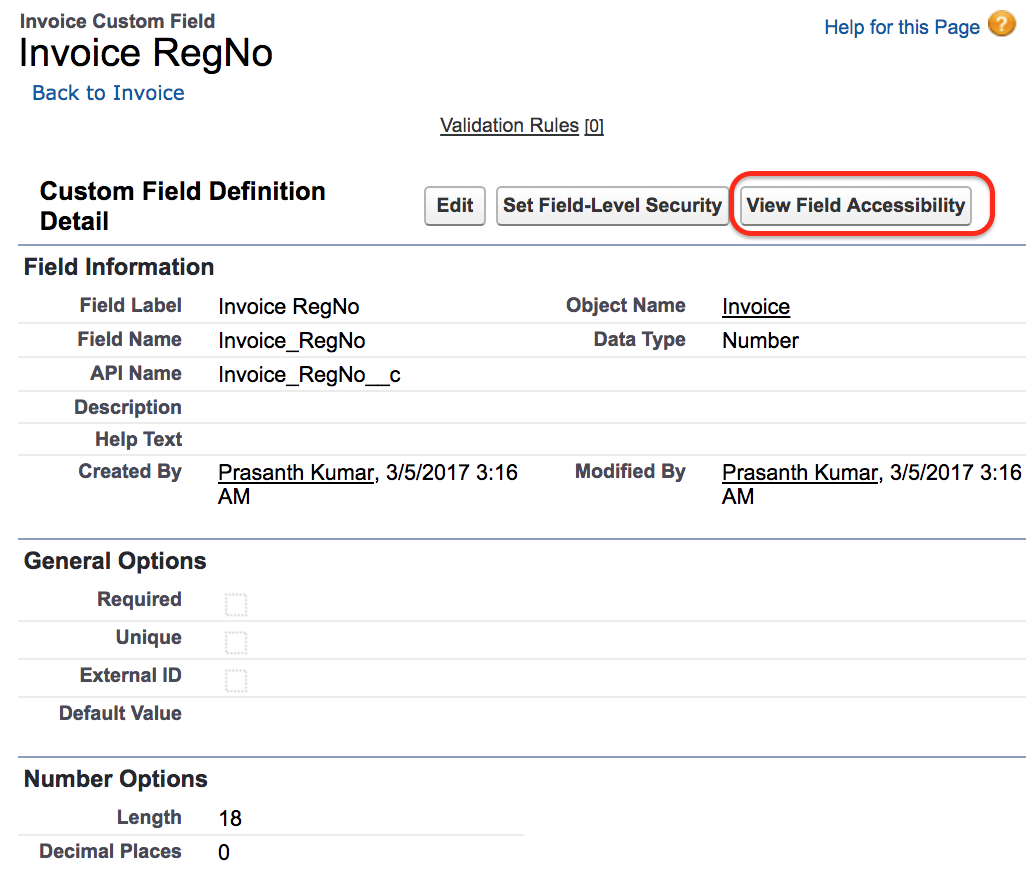Viewport: 1032px width, 880px height.
Task: Click the Length value 18
Action: point(230,819)
